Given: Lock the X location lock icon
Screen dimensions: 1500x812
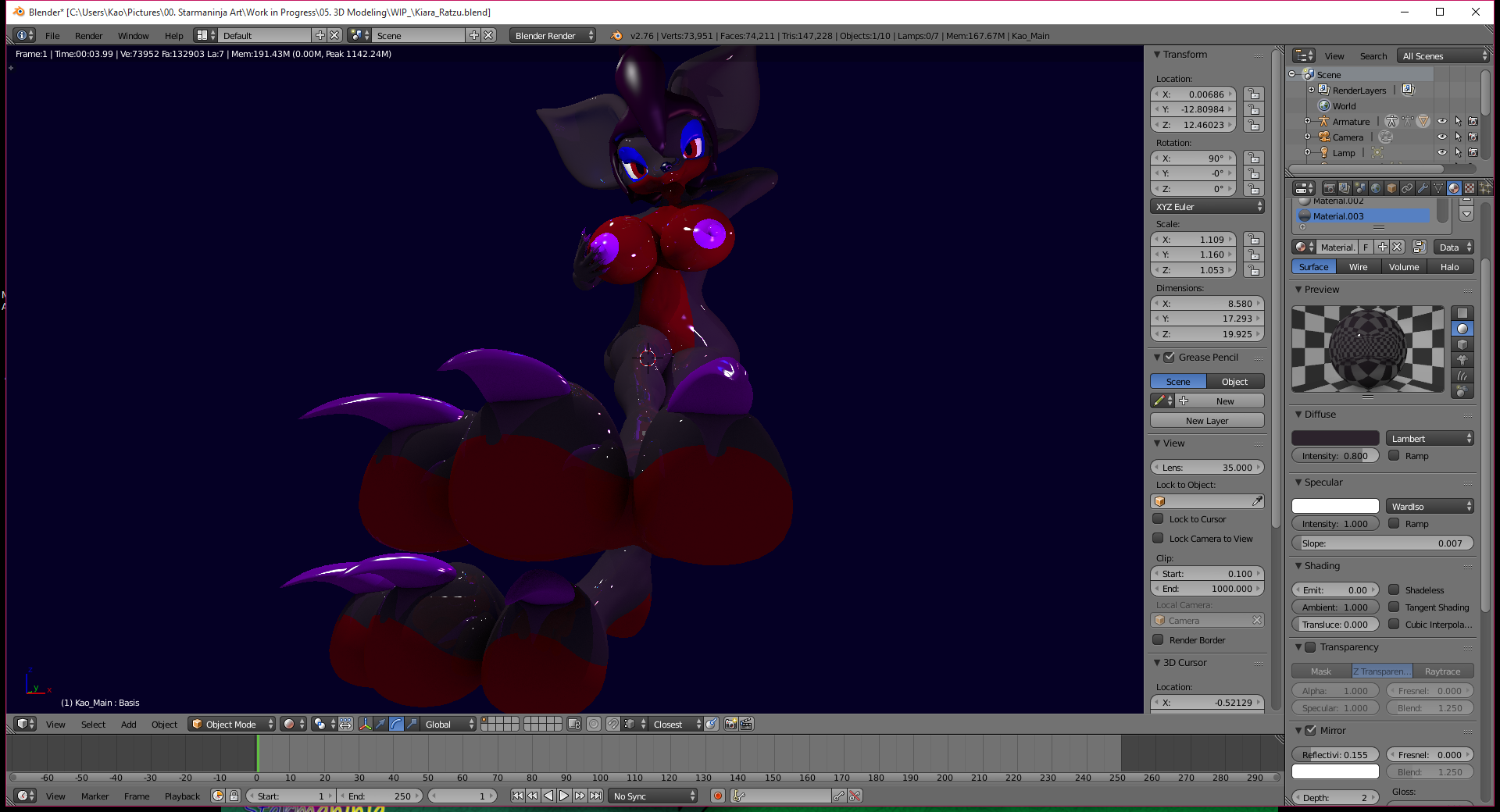Looking at the screenshot, I should pyautogui.click(x=1254, y=94).
